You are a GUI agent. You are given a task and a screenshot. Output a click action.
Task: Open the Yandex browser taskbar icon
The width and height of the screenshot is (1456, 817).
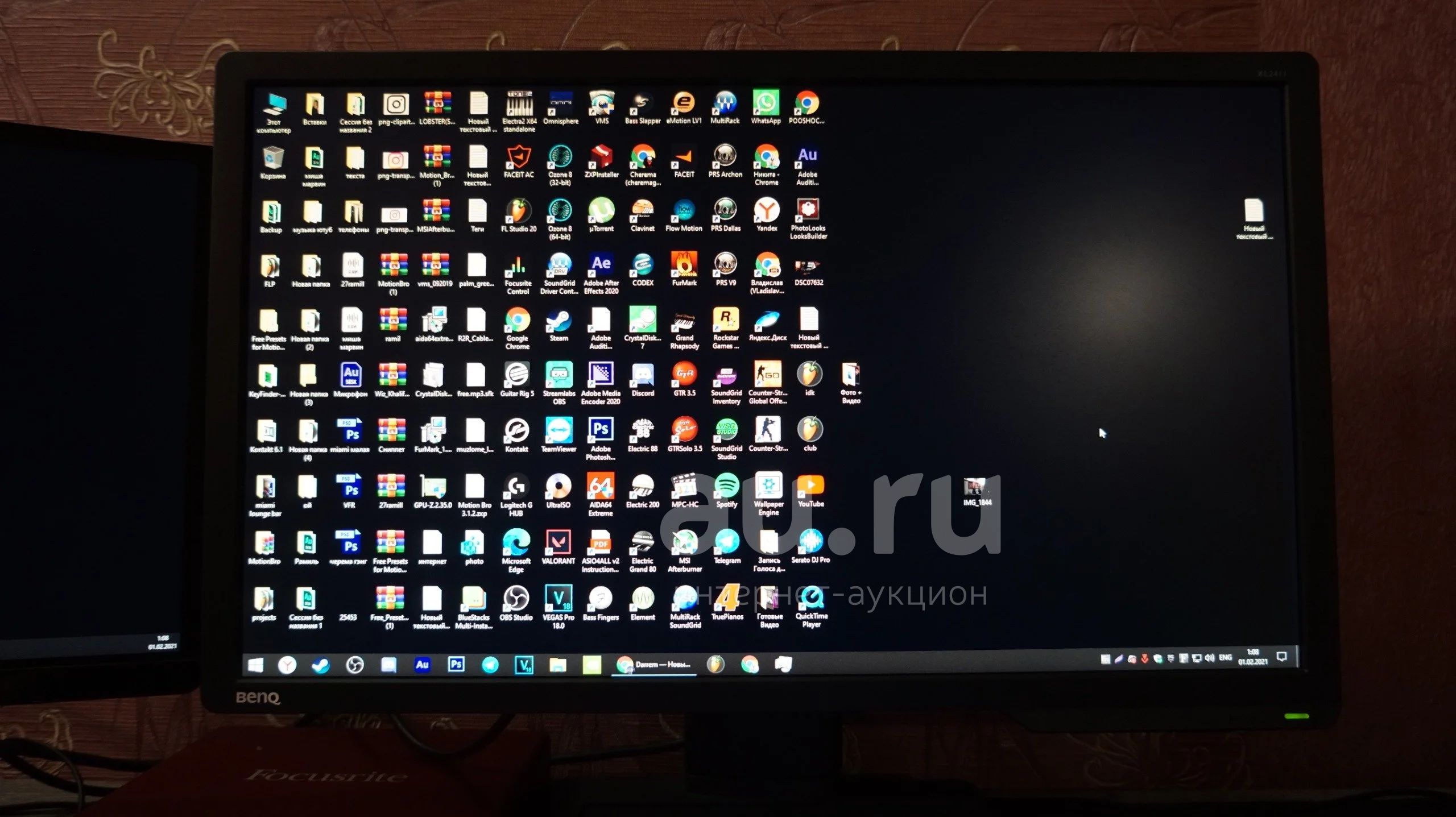tap(287, 665)
